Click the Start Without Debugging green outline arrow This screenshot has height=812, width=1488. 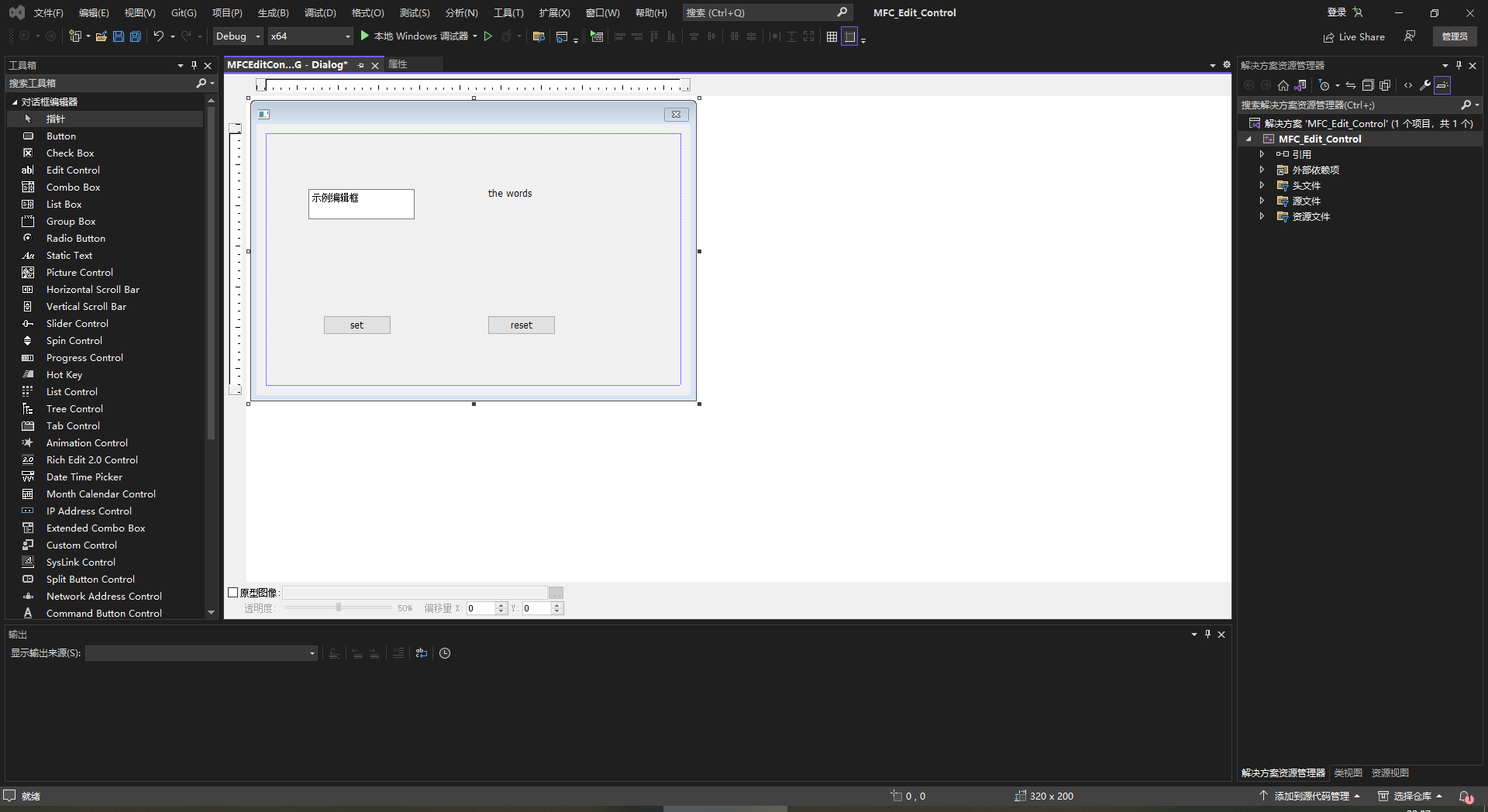488,36
